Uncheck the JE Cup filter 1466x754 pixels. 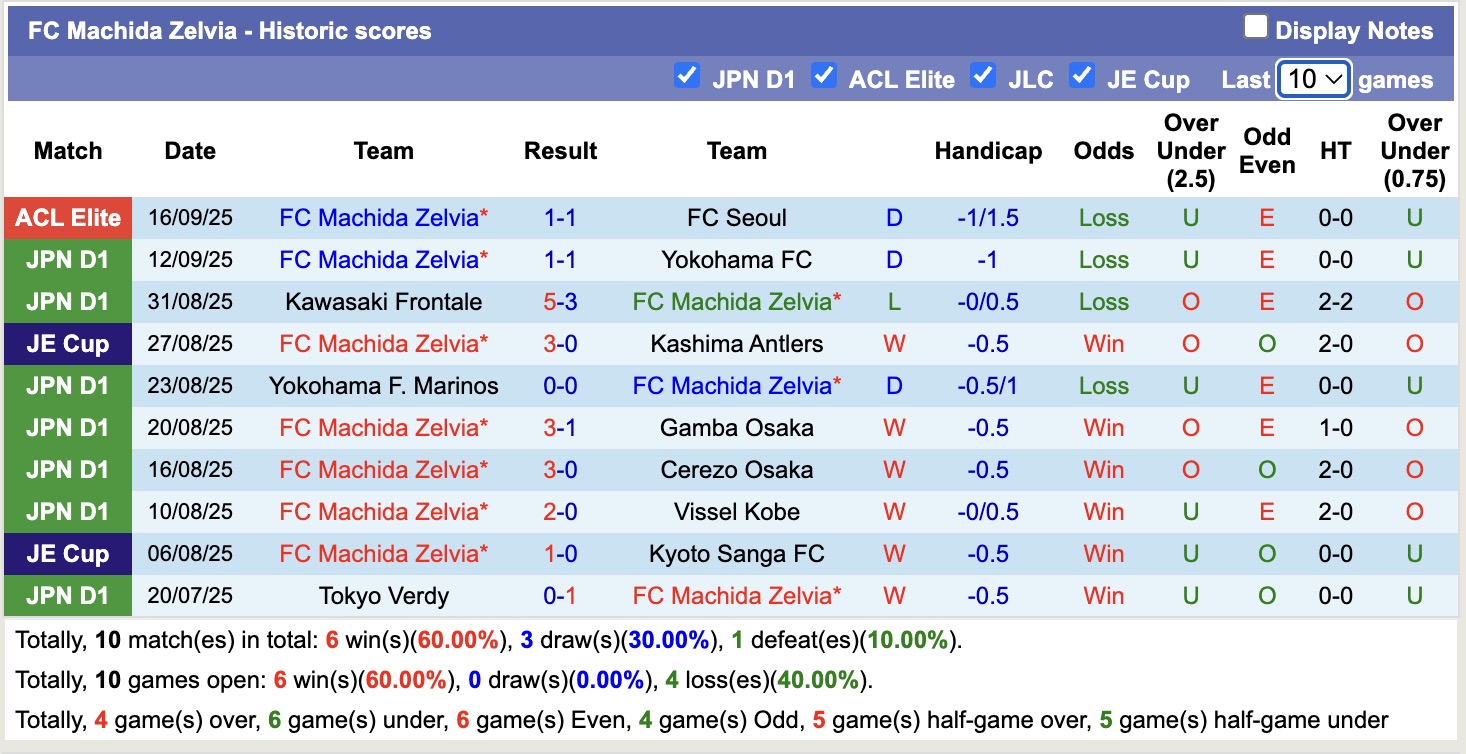coord(1082,75)
